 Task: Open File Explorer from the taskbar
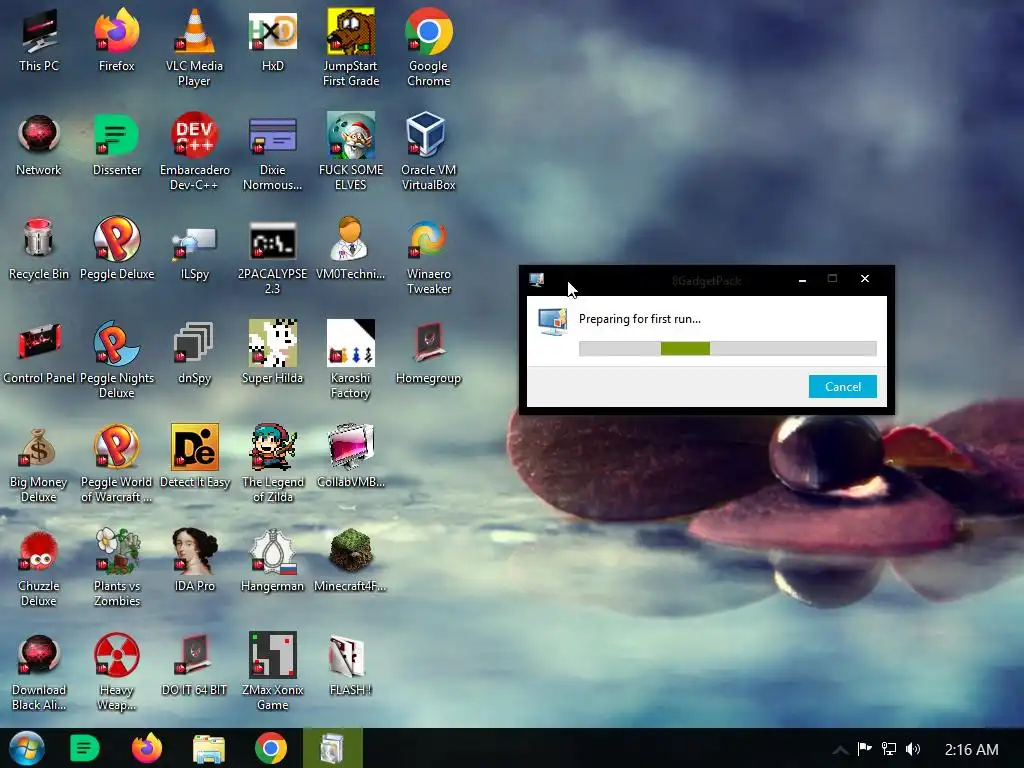209,748
